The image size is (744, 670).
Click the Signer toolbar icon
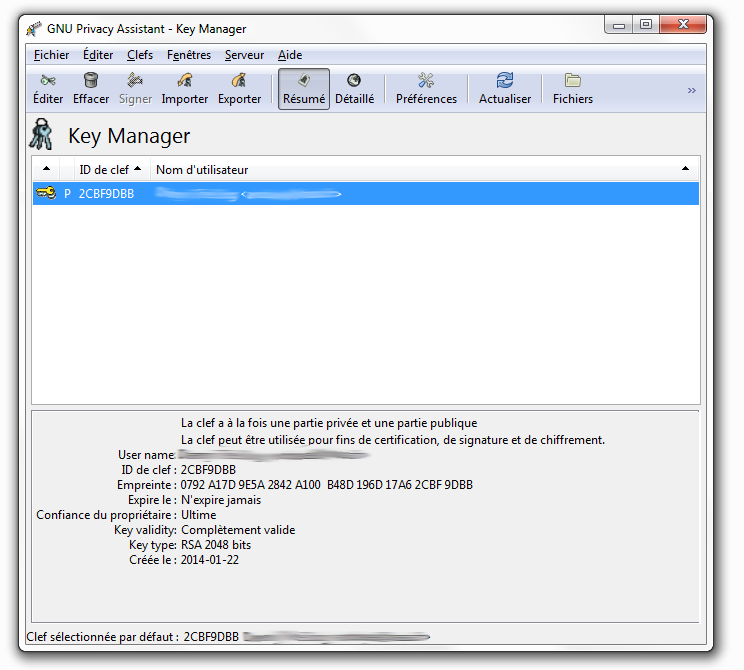pyautogui.click(x=135, y=89)
